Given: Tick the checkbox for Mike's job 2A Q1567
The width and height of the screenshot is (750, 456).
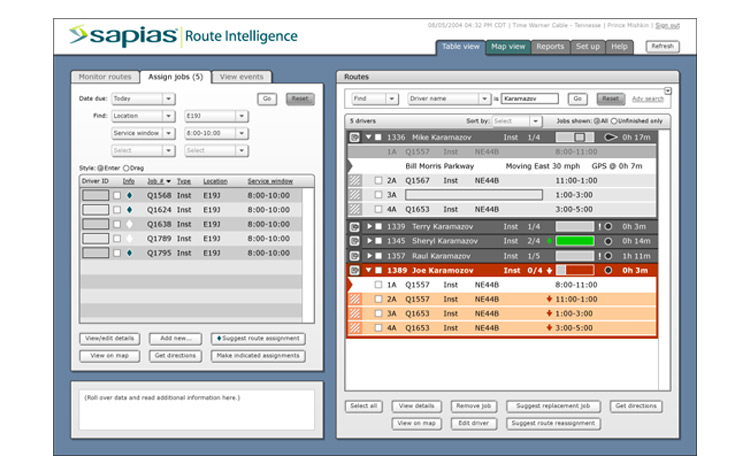Looking at the screenshot, I should click(x=378, y=180).
